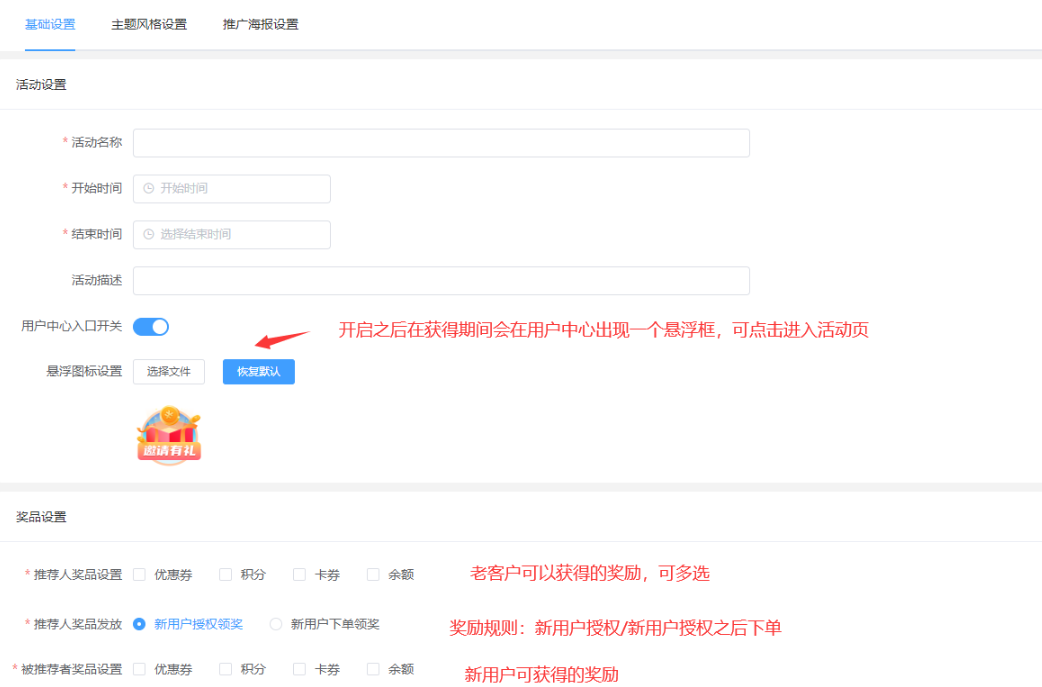Check 余额 for 被推荐者奖品设置
The image size is (1042, 687).
(373, 669)
